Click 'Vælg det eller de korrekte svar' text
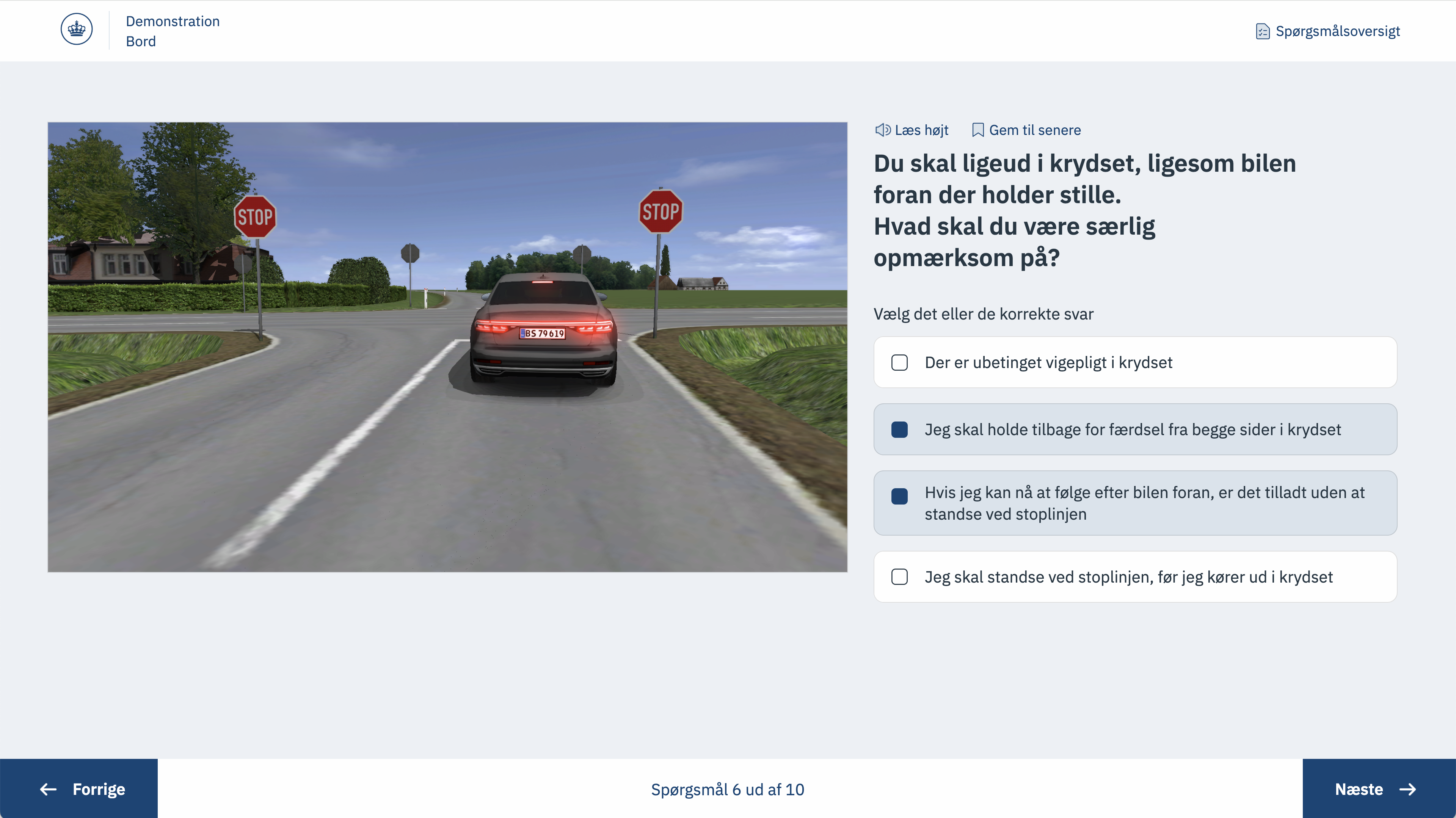Screen dimensions: 1456x818 coord(983,314)
